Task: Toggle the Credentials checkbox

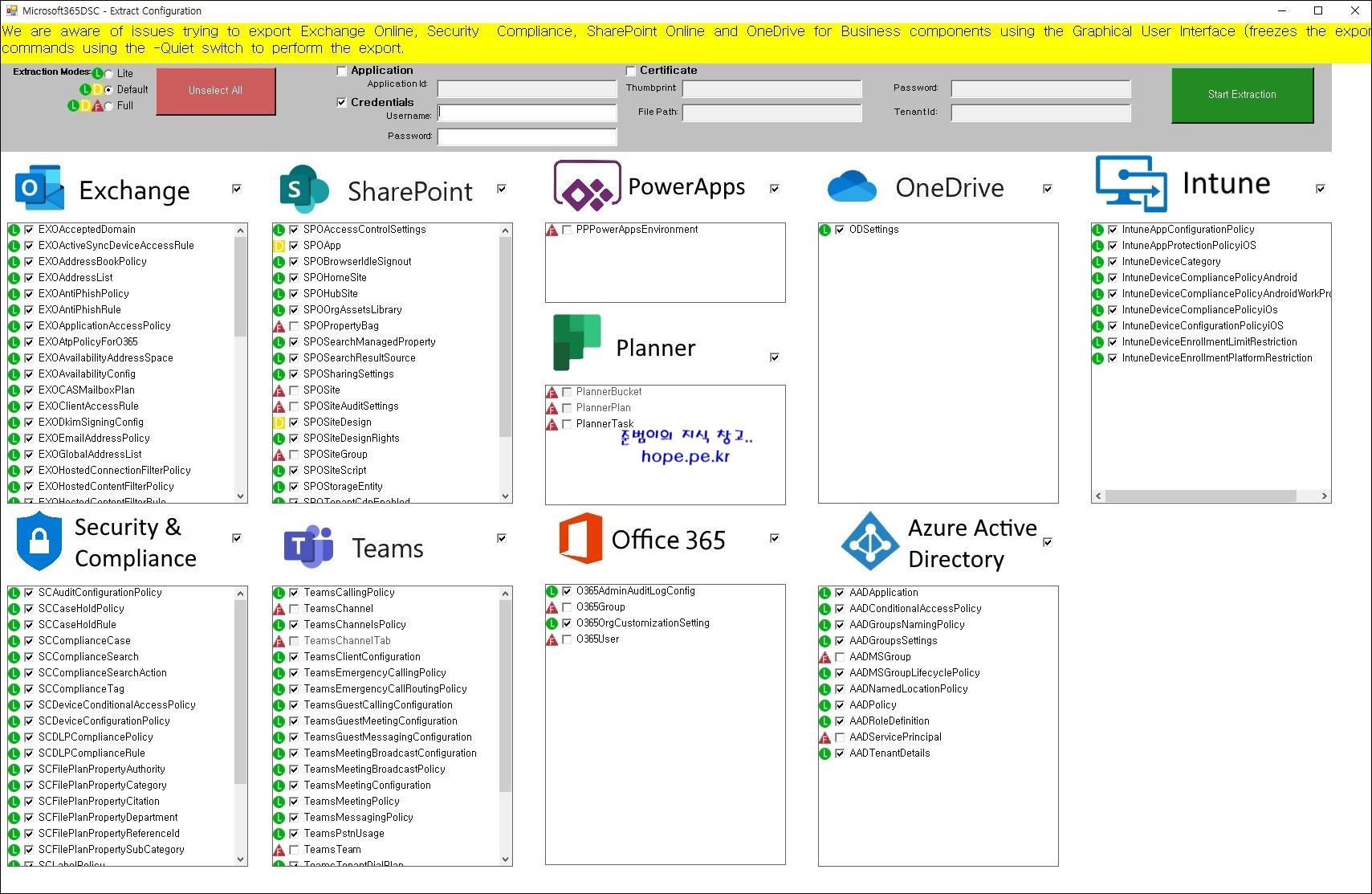Action: (x=341, y=102)
